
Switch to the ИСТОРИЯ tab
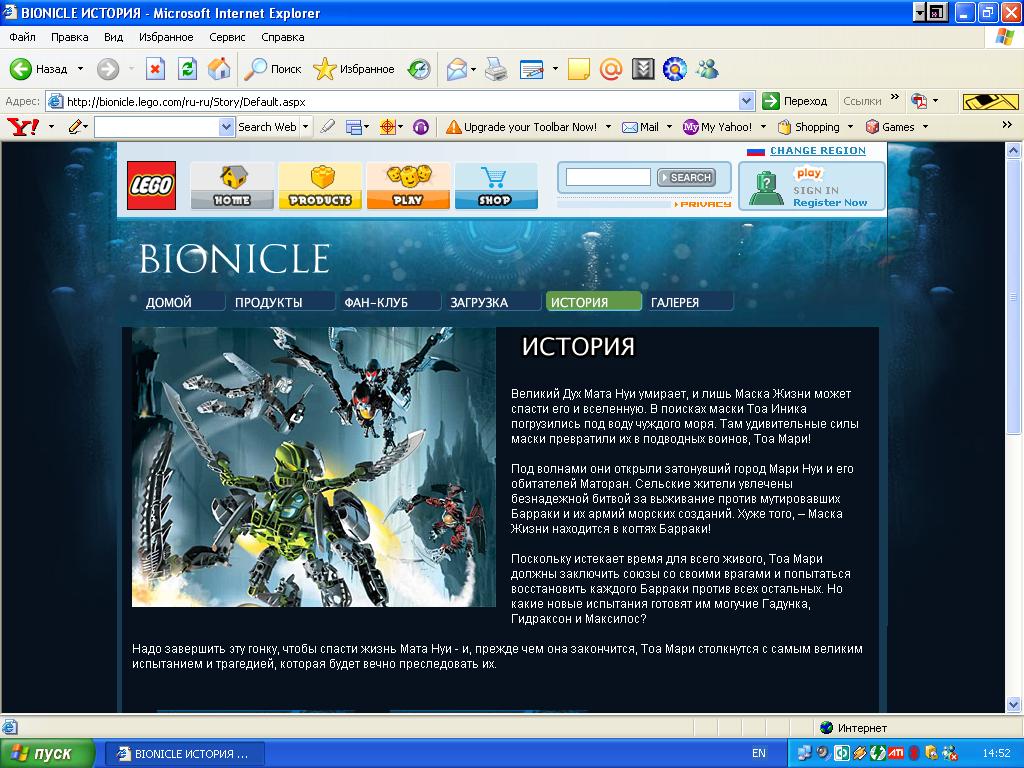(x=594, y=301)
